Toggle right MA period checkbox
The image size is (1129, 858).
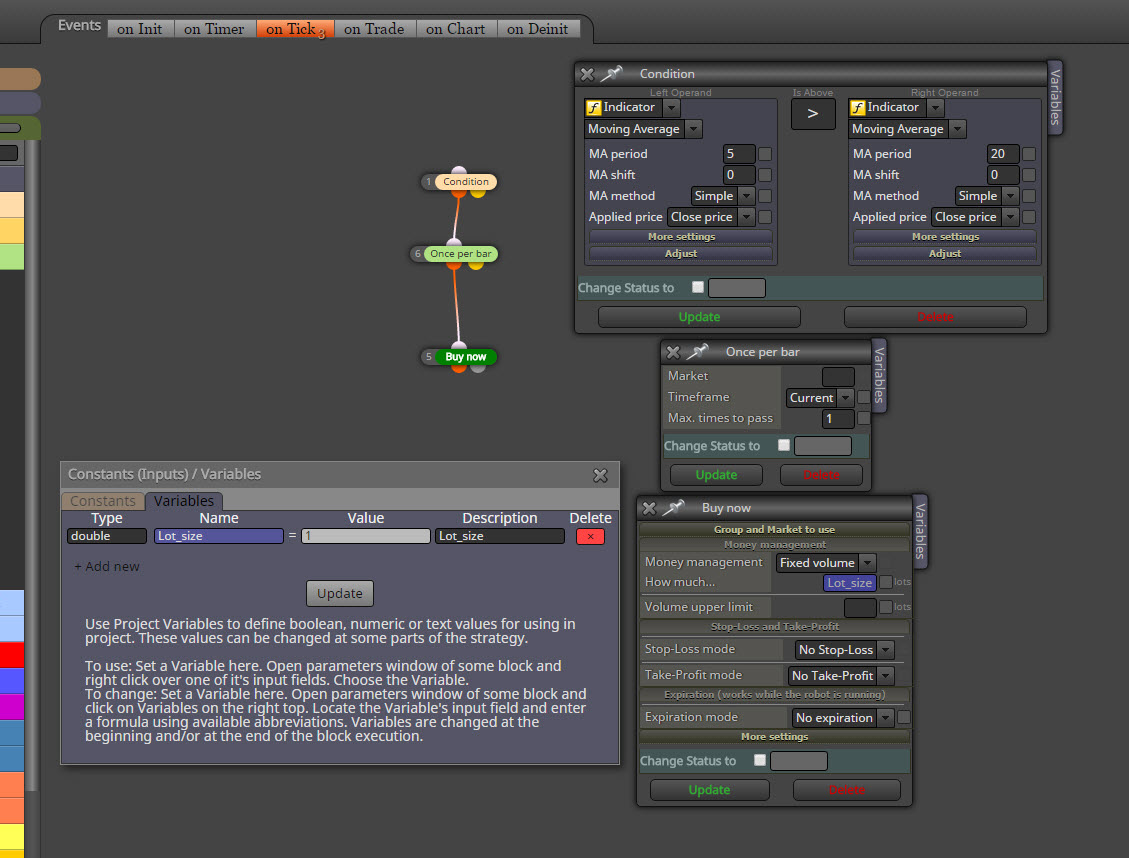[1029, 154]
